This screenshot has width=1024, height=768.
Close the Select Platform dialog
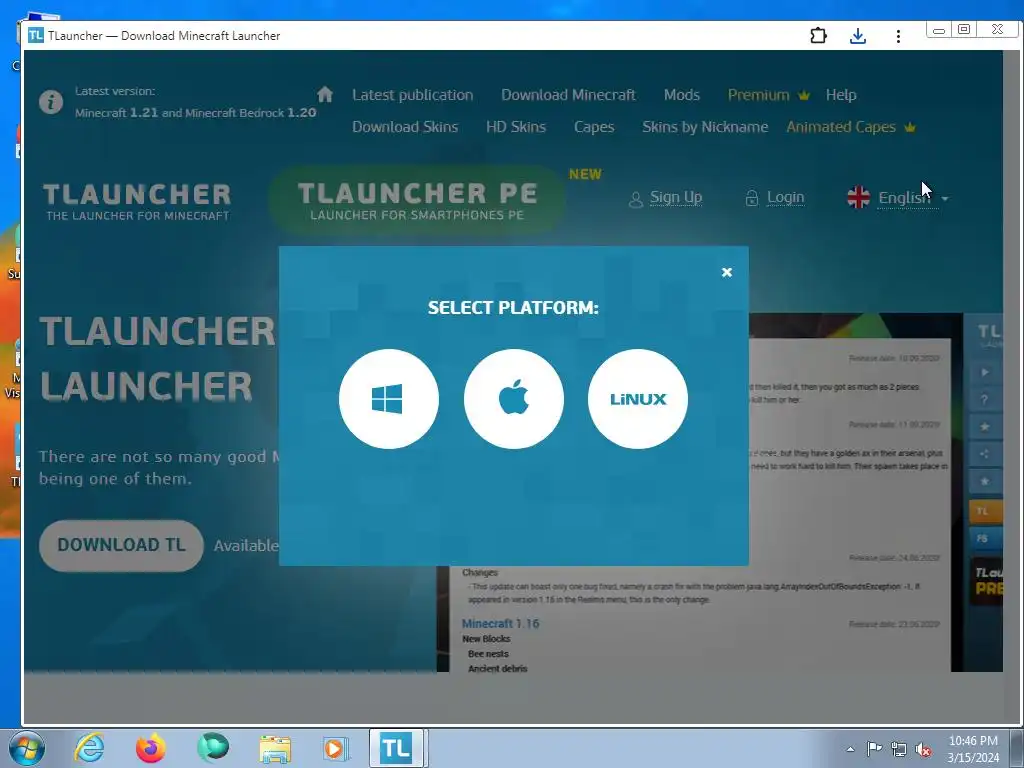[x=727, y=272]
